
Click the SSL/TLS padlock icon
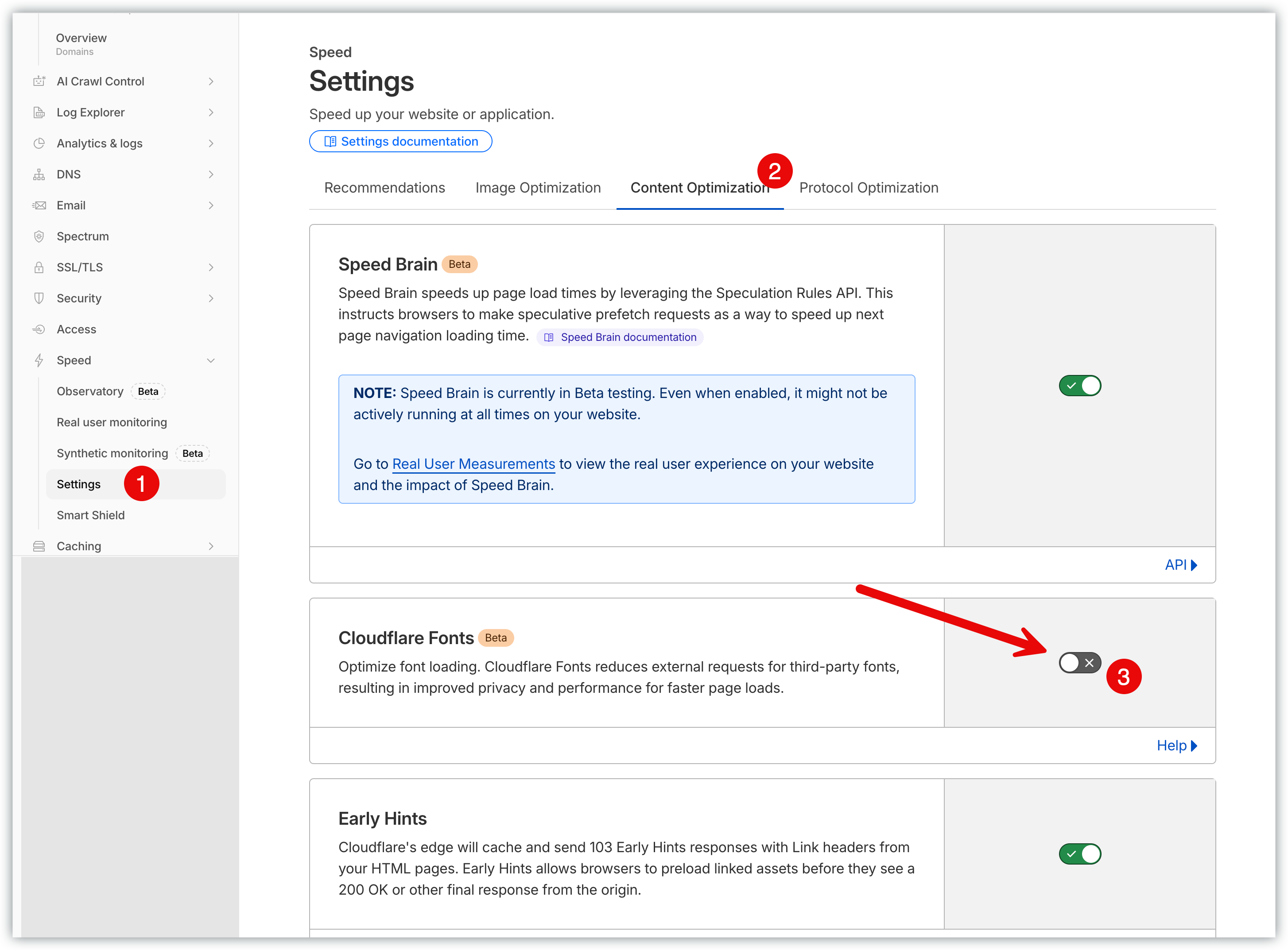pyautogui.click(x=39, y=267)
